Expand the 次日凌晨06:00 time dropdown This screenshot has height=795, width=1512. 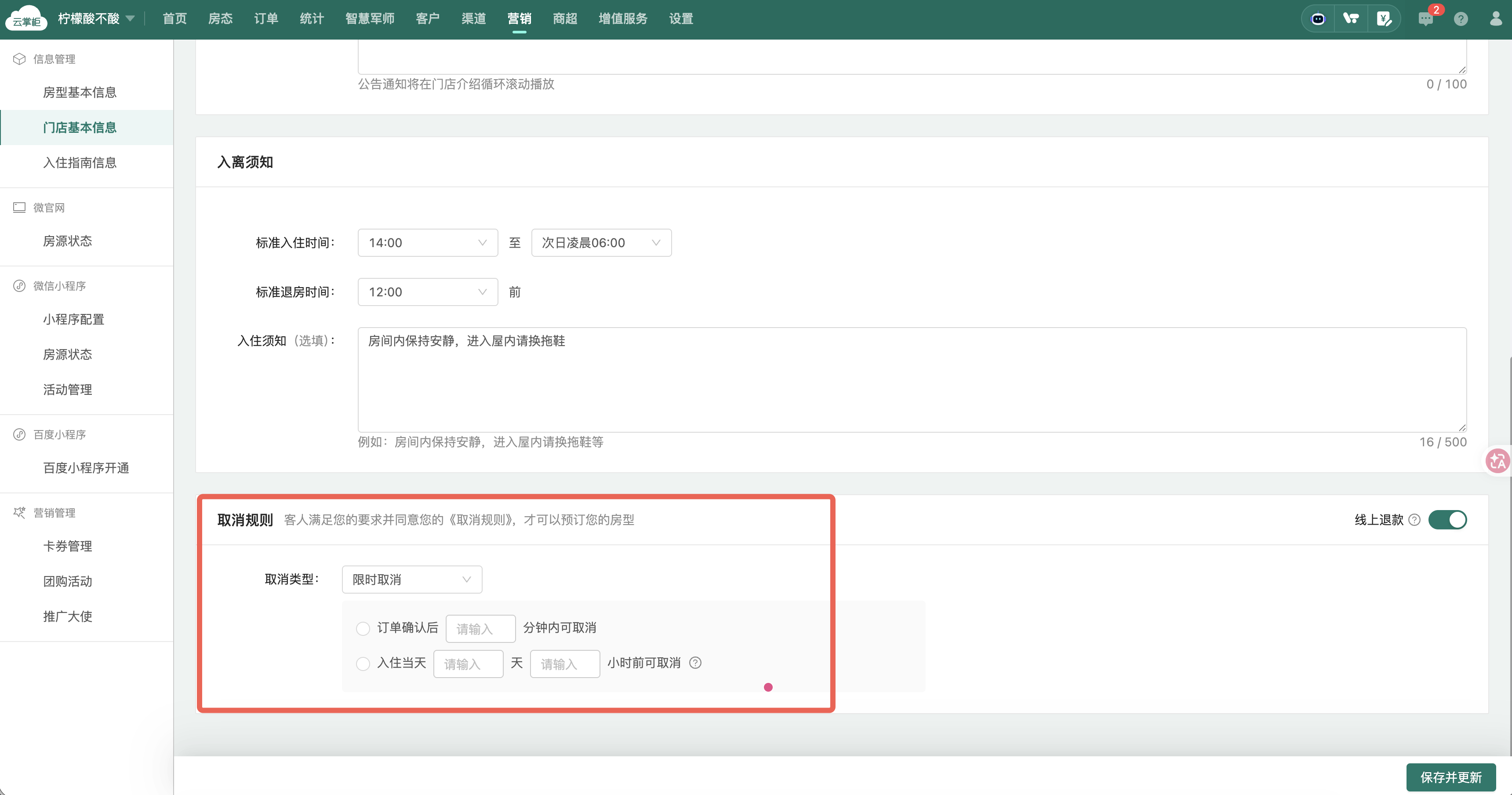(x=601, y=242)
